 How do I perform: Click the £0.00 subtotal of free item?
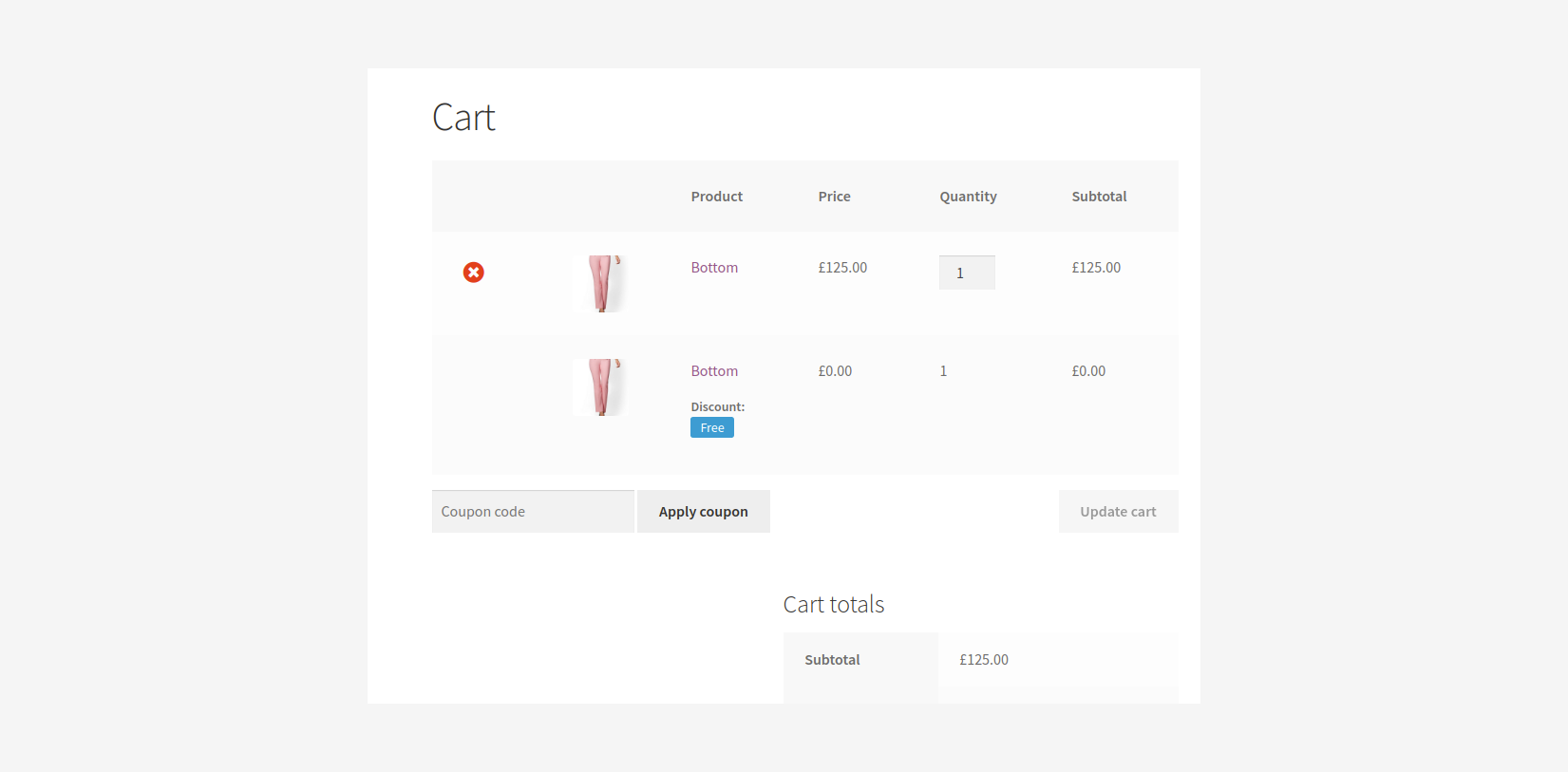pyautogui.click(x=1088, y=371)
